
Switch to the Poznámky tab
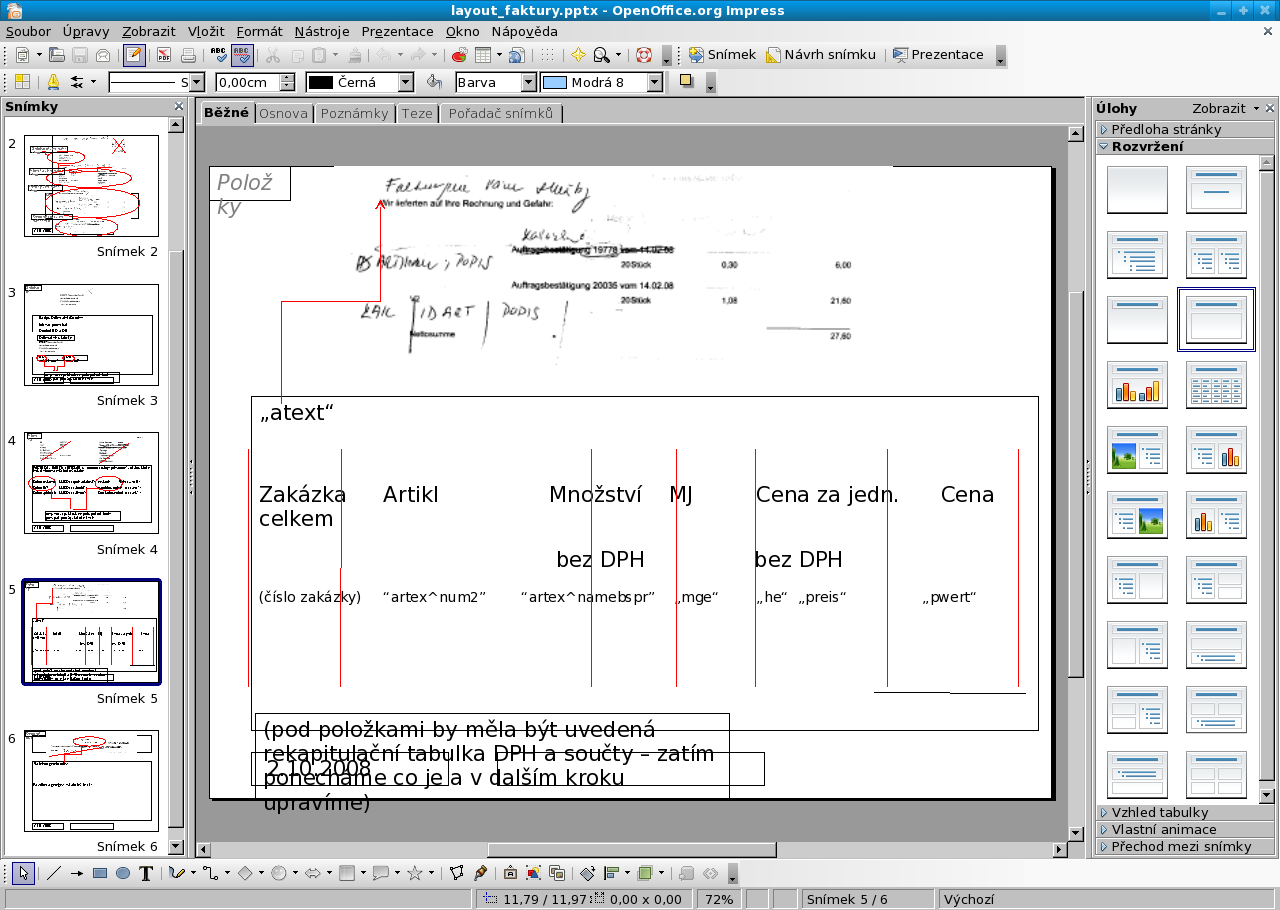354,113
